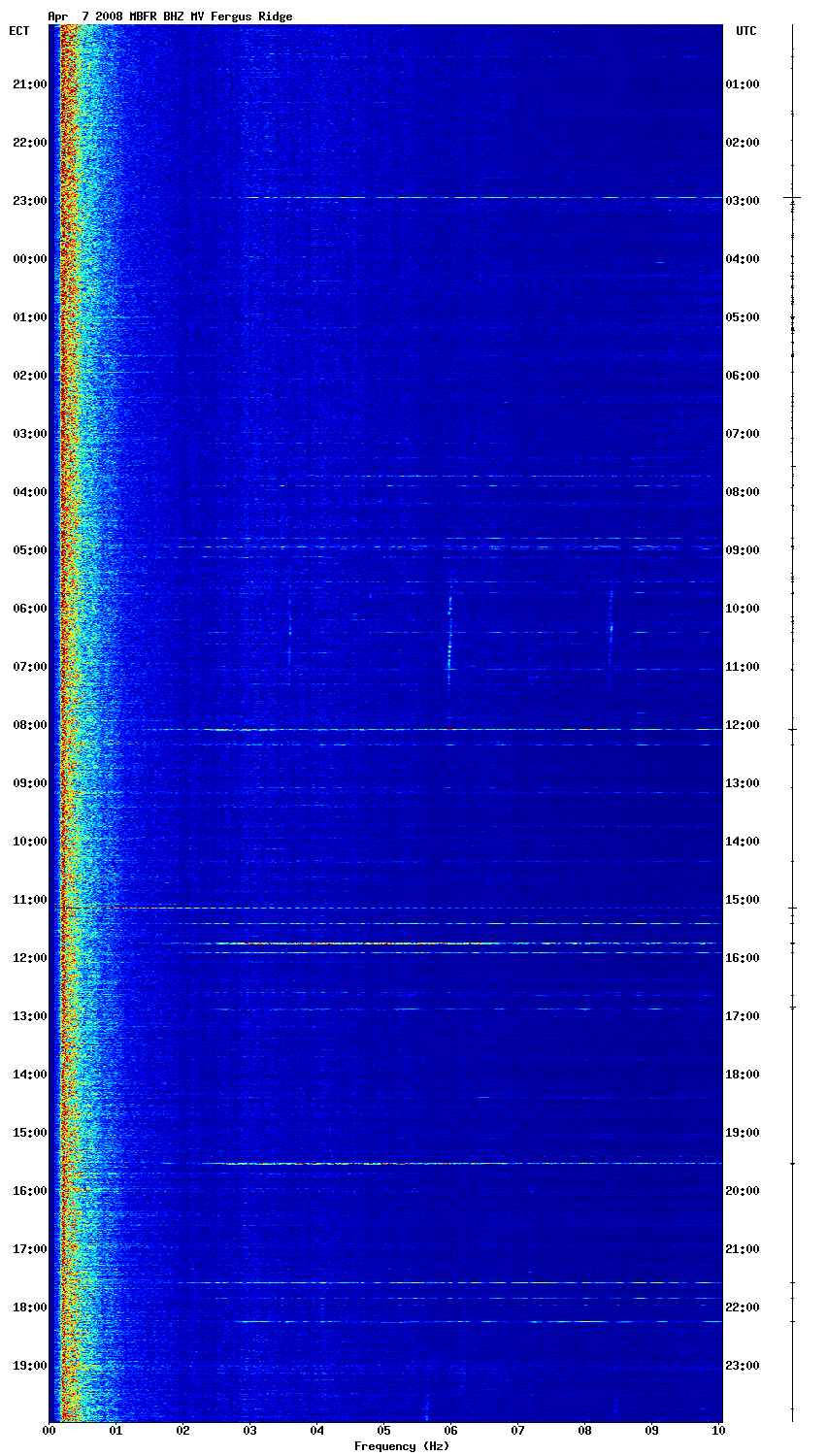Click the 07:00 label on the UTC axis
Image resolution: width=827 pixels, height=1456 pixels.
[743, 434]
